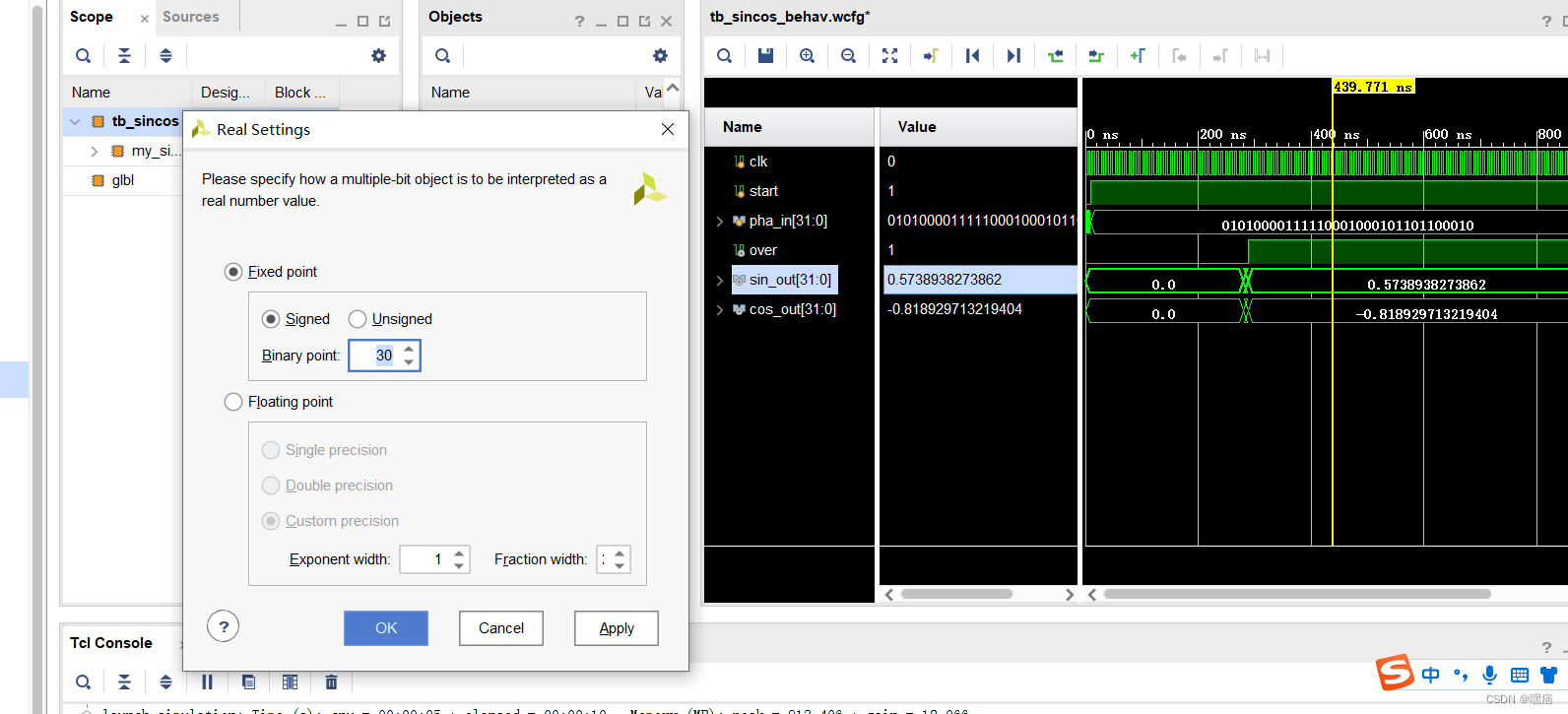Expand the pha_in[31:0] signal bus
This screenshot has height=714, width=1568.
[720, 222]
